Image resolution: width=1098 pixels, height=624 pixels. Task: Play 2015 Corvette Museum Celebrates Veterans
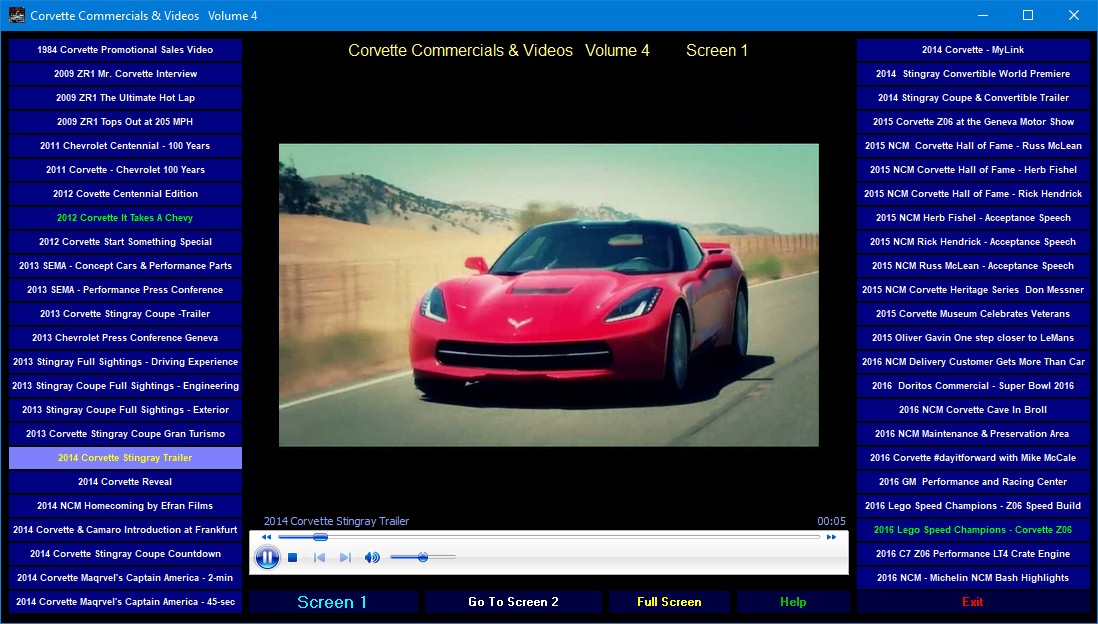[x=973, y=314]
